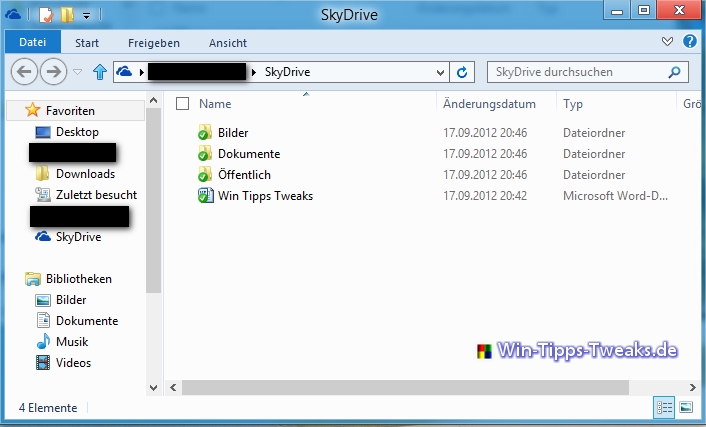This screenshot has height=427, width=706.
Task: Go forward with the Forward arrow button
Action: click(x=53, y=72)
